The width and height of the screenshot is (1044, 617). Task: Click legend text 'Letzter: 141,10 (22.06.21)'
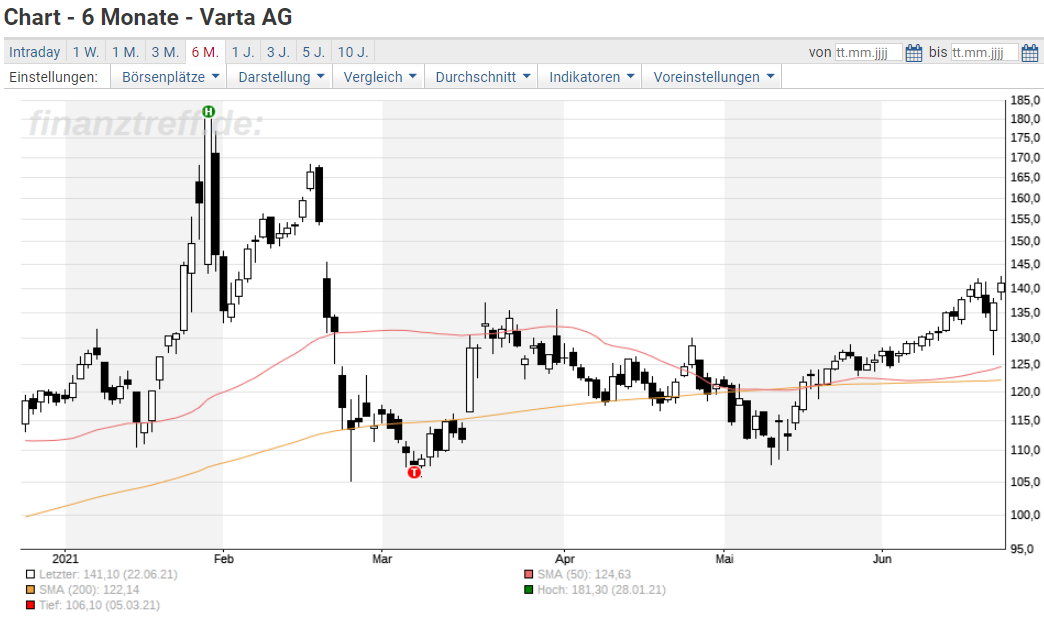[x=109, y=574]
